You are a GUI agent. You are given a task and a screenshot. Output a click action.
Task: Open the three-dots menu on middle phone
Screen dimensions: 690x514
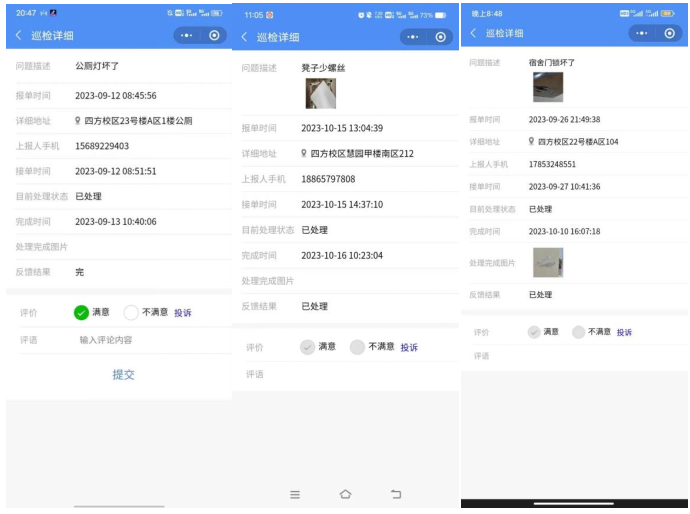[x=413, y=37]
